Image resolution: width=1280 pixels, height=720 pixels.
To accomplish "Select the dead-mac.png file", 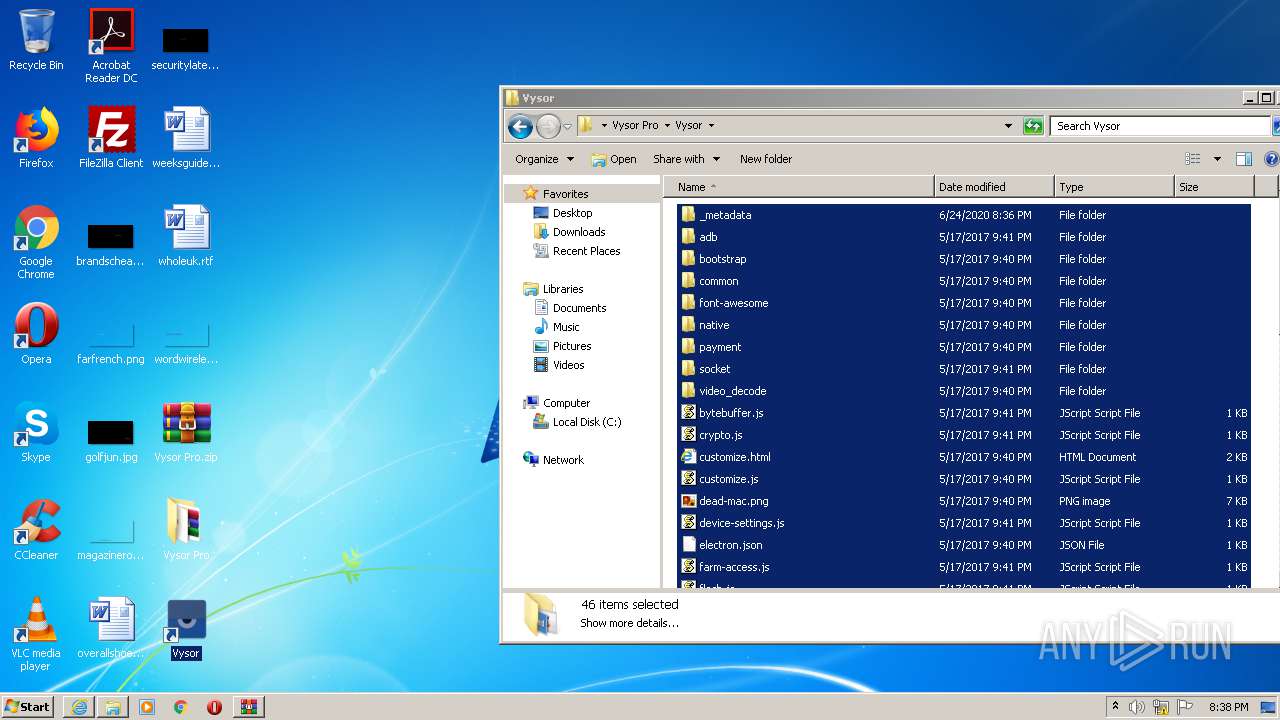I will (964, 501).
